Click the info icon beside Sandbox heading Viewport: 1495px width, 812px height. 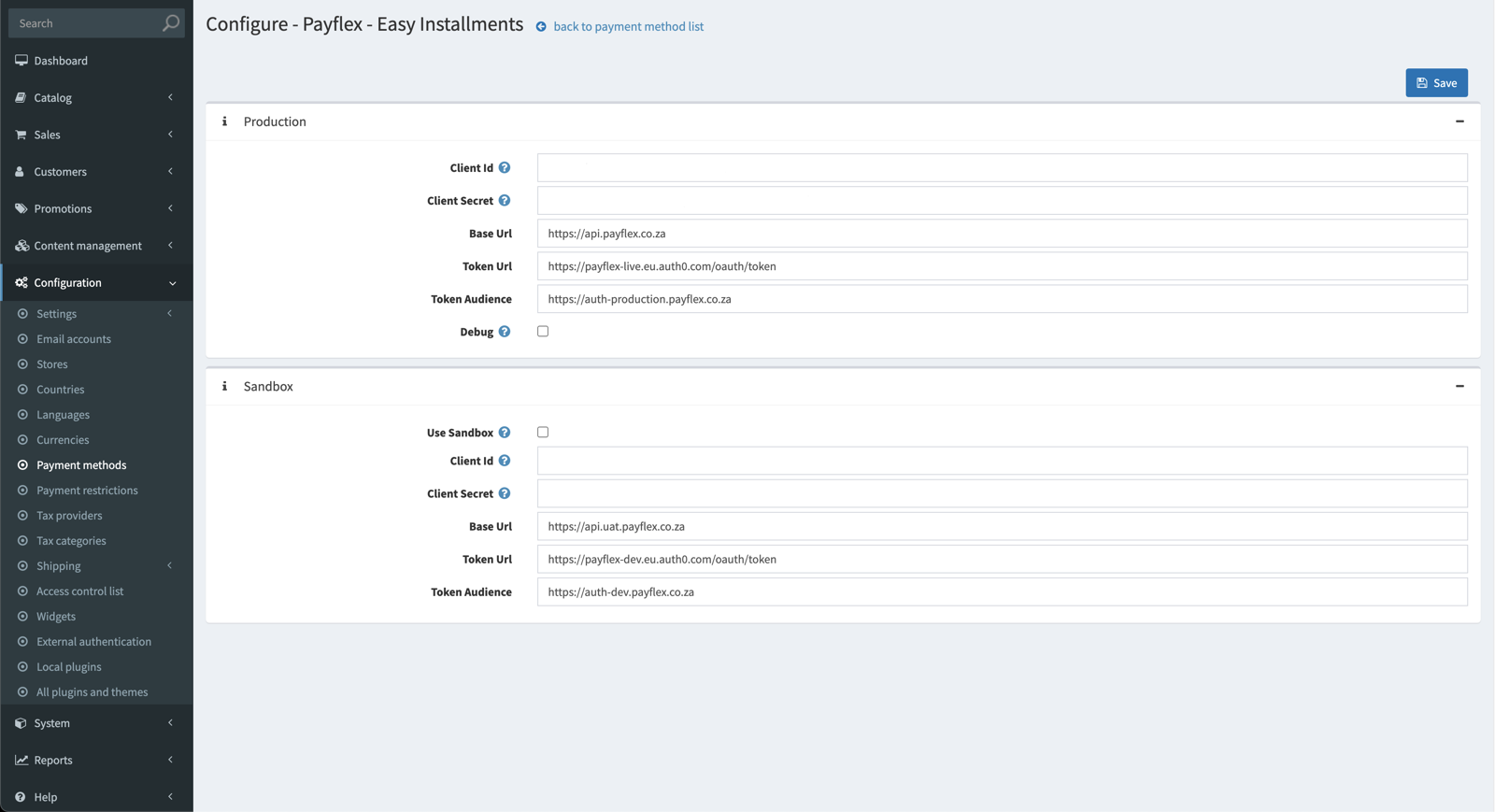[x=224, y=386]
